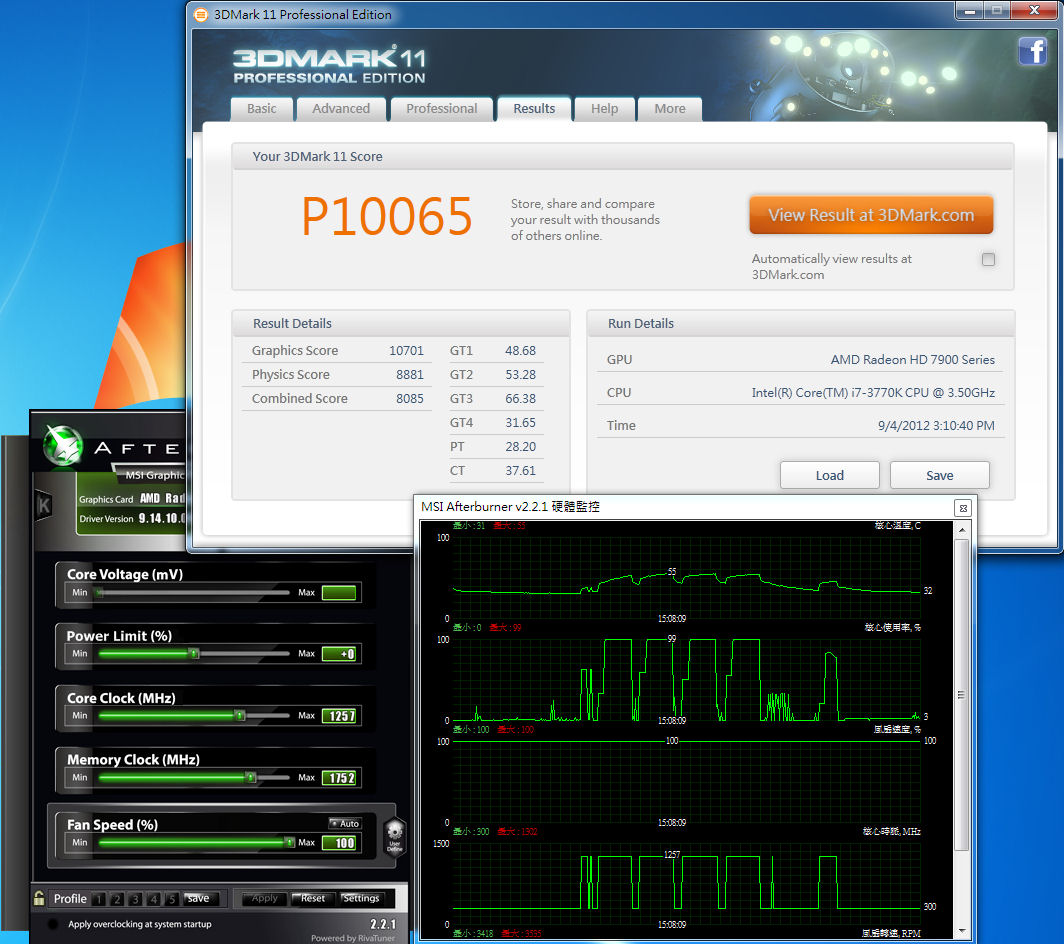Viewport: 1064px width, 944px height.
Task: Click the Core Clock 1257 value box
Action: [x=341, y=715]
